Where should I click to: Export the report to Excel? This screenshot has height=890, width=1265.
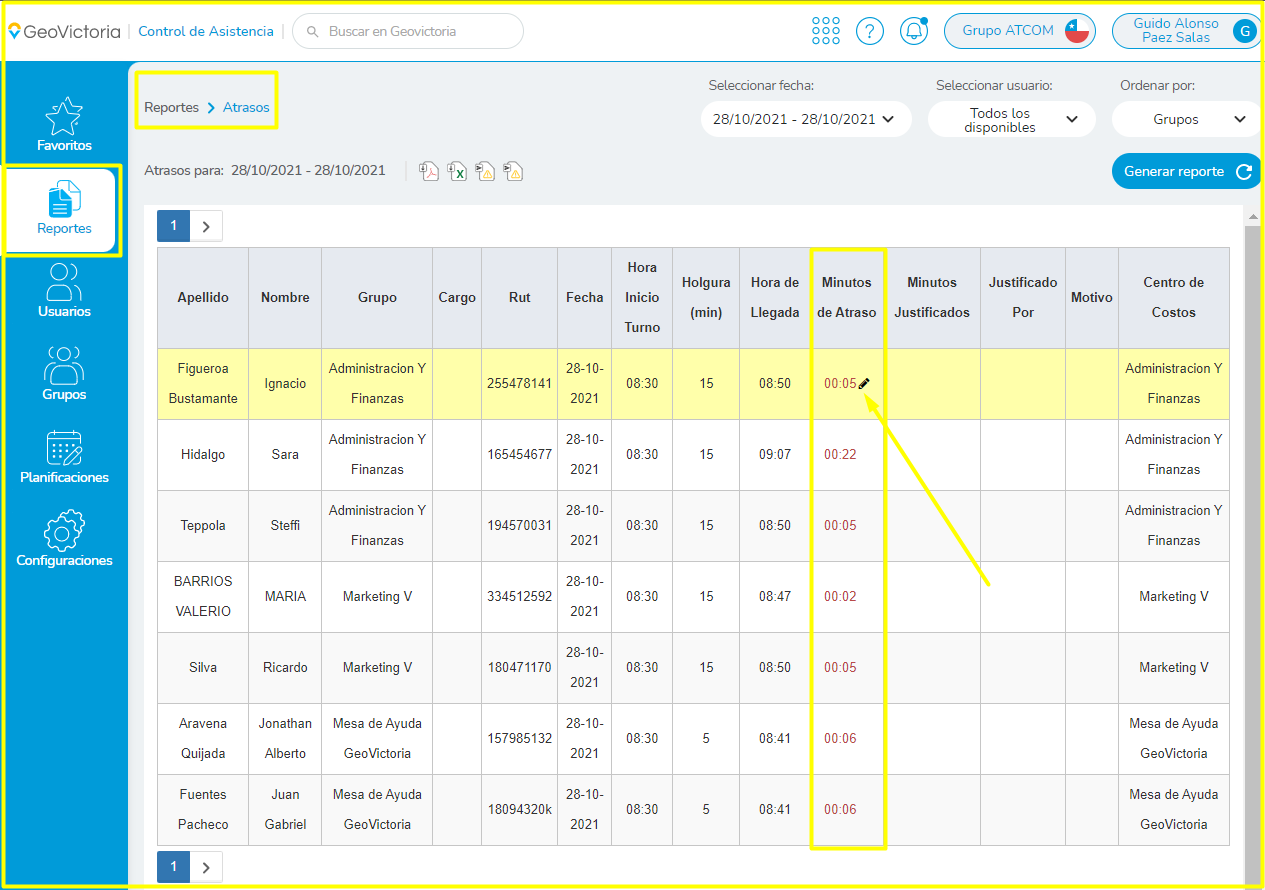(x=457, y=171)
